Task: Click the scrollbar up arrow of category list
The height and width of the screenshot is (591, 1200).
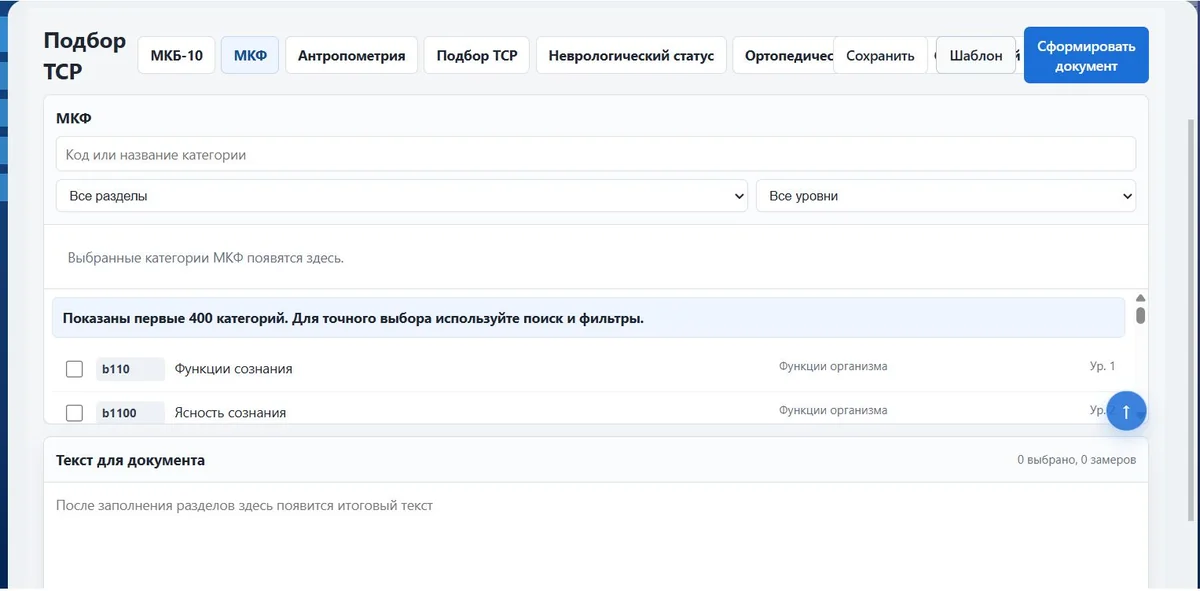Action: tap(1141, 298)
